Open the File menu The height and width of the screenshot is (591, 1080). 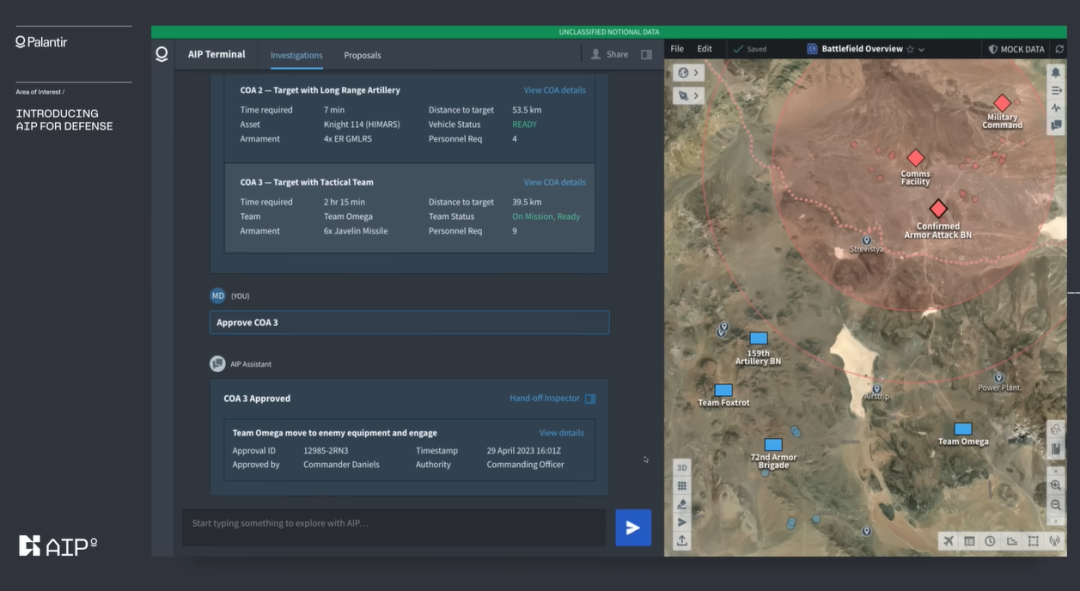point(677,49)
